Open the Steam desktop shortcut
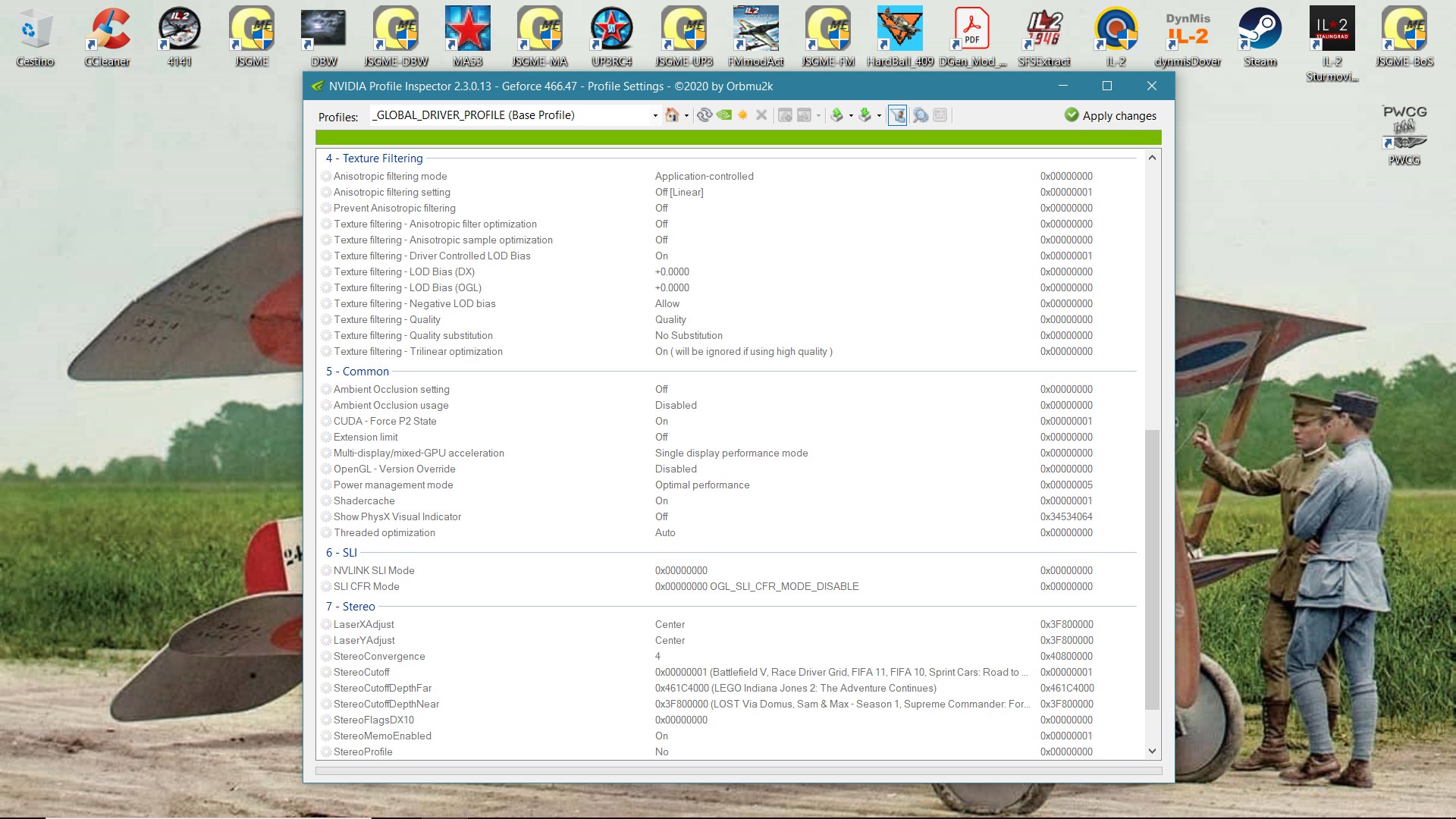The height and width of the screenshot is (819, 1456). [1260, 36]
